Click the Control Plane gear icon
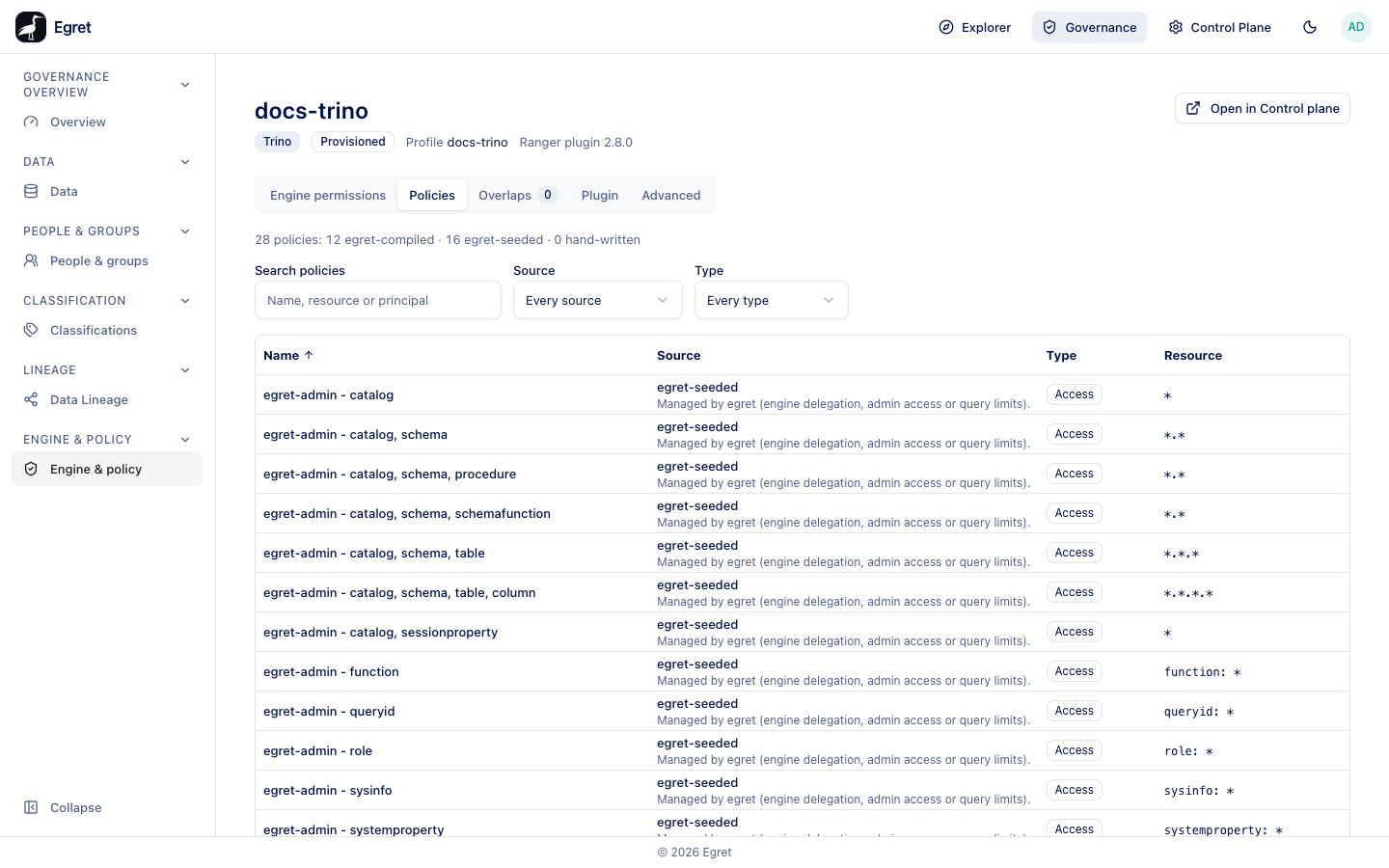This screenshot has width=1389, height=868. [x=1176, y=27]
